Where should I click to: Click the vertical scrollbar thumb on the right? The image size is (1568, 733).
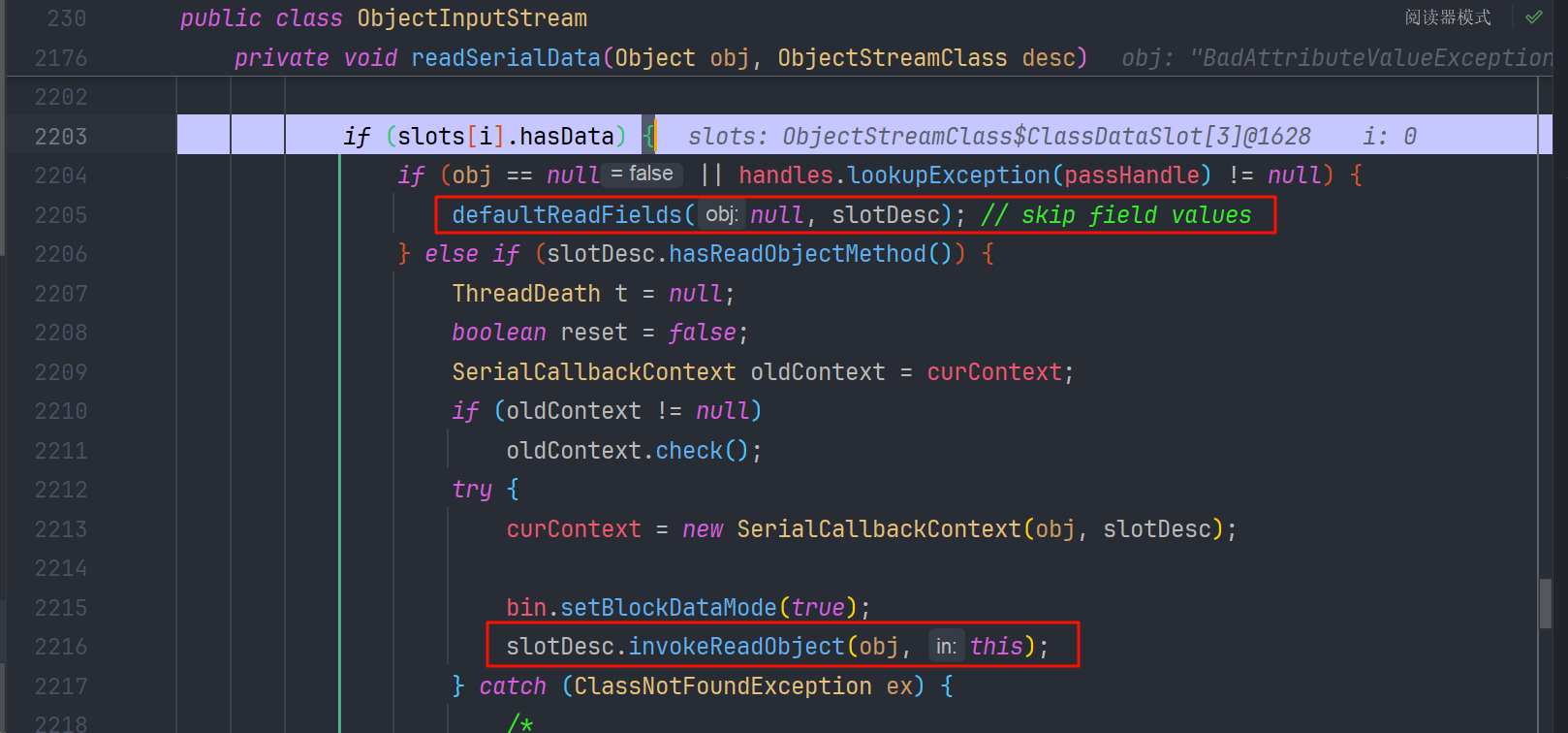pyautogui.click(x=1546, y=603)
